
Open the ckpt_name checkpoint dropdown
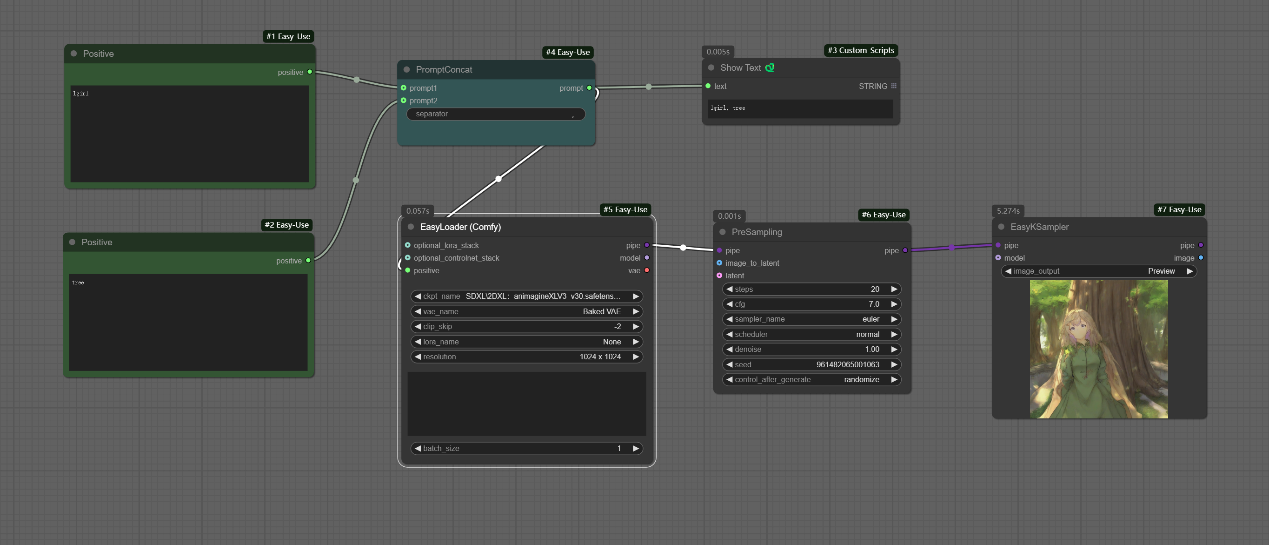526,296
